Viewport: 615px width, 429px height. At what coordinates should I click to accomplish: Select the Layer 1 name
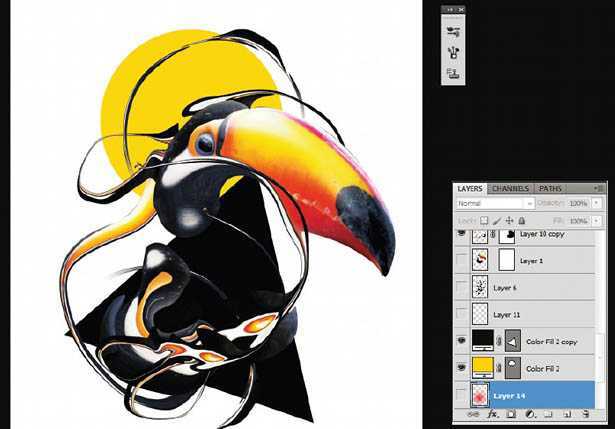pos(531,260)
